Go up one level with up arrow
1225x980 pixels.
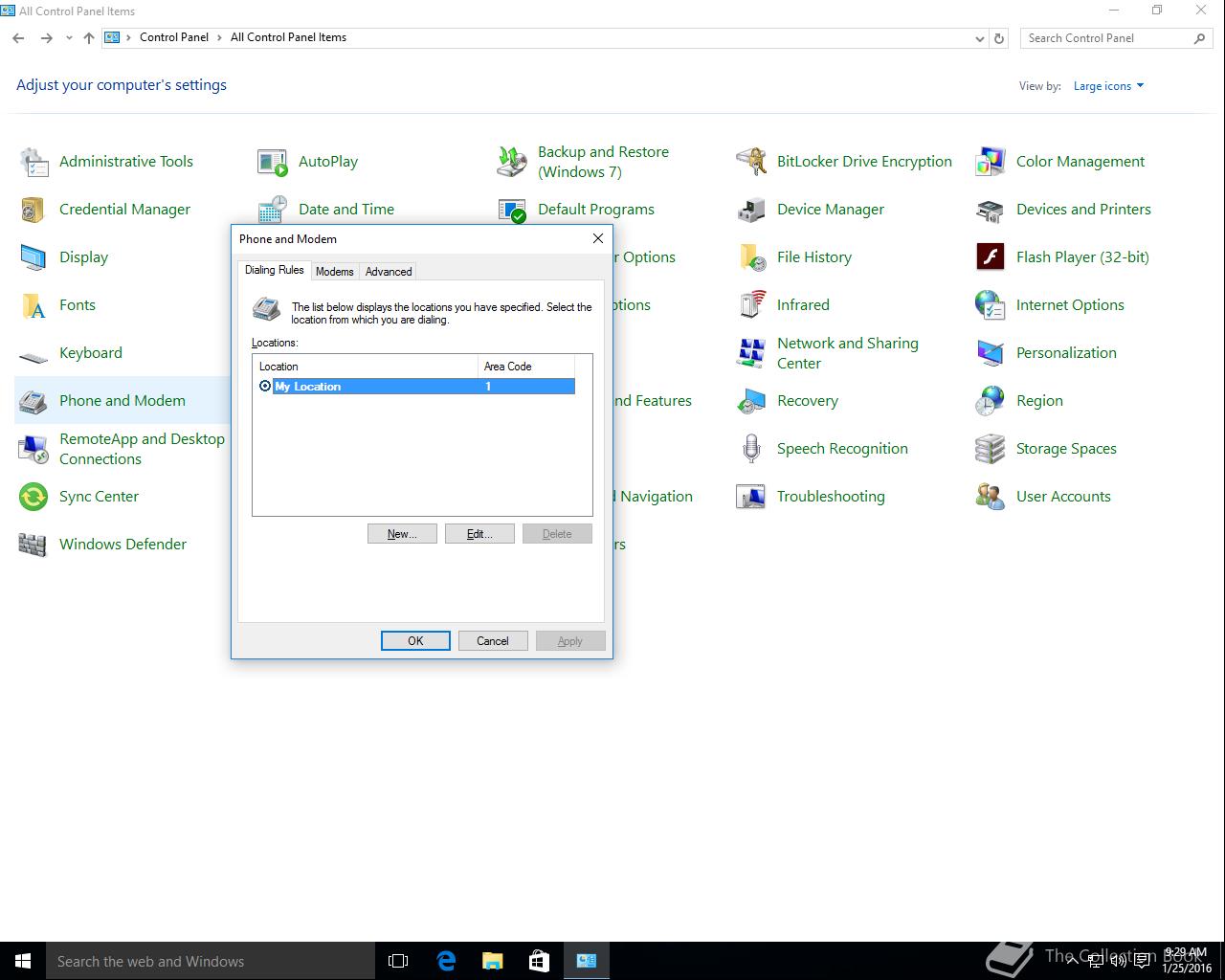pos(89,38)
